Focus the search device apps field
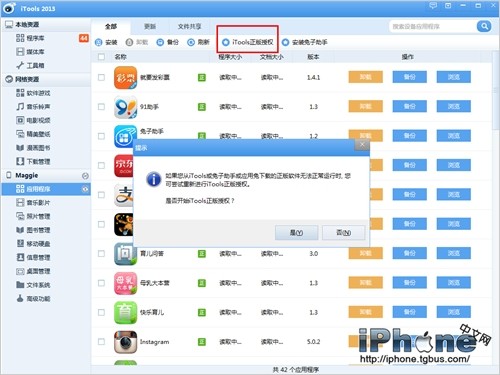 pyautogui.click(x=433, y=26)
